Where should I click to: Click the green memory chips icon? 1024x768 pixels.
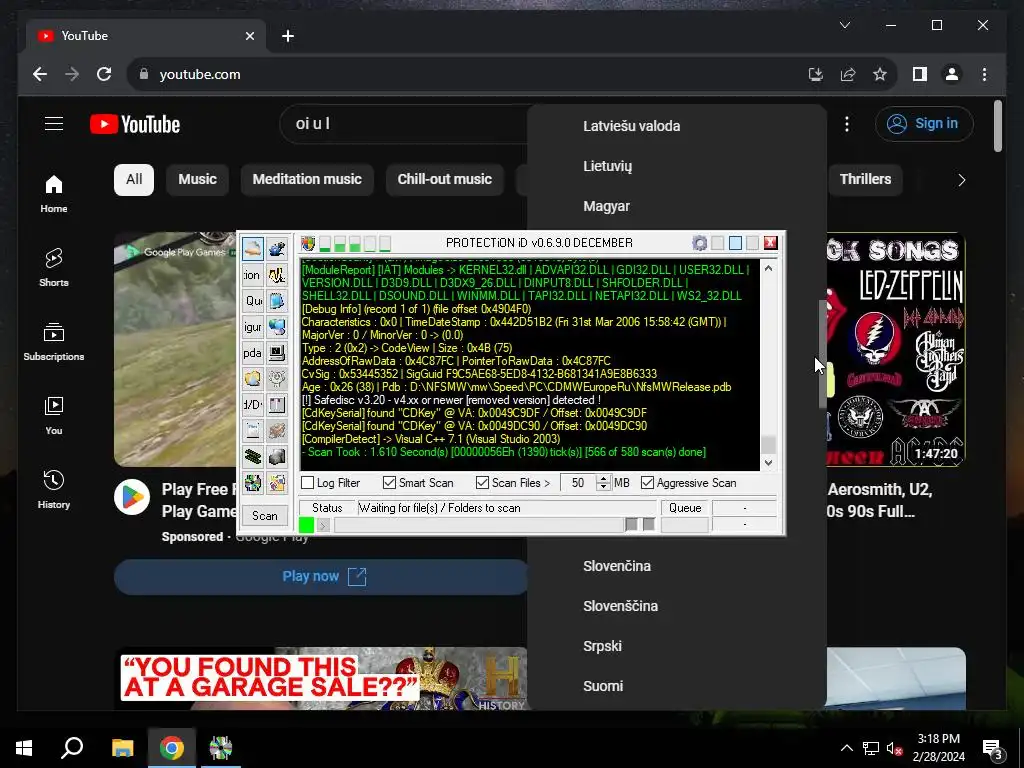point(253,456)
